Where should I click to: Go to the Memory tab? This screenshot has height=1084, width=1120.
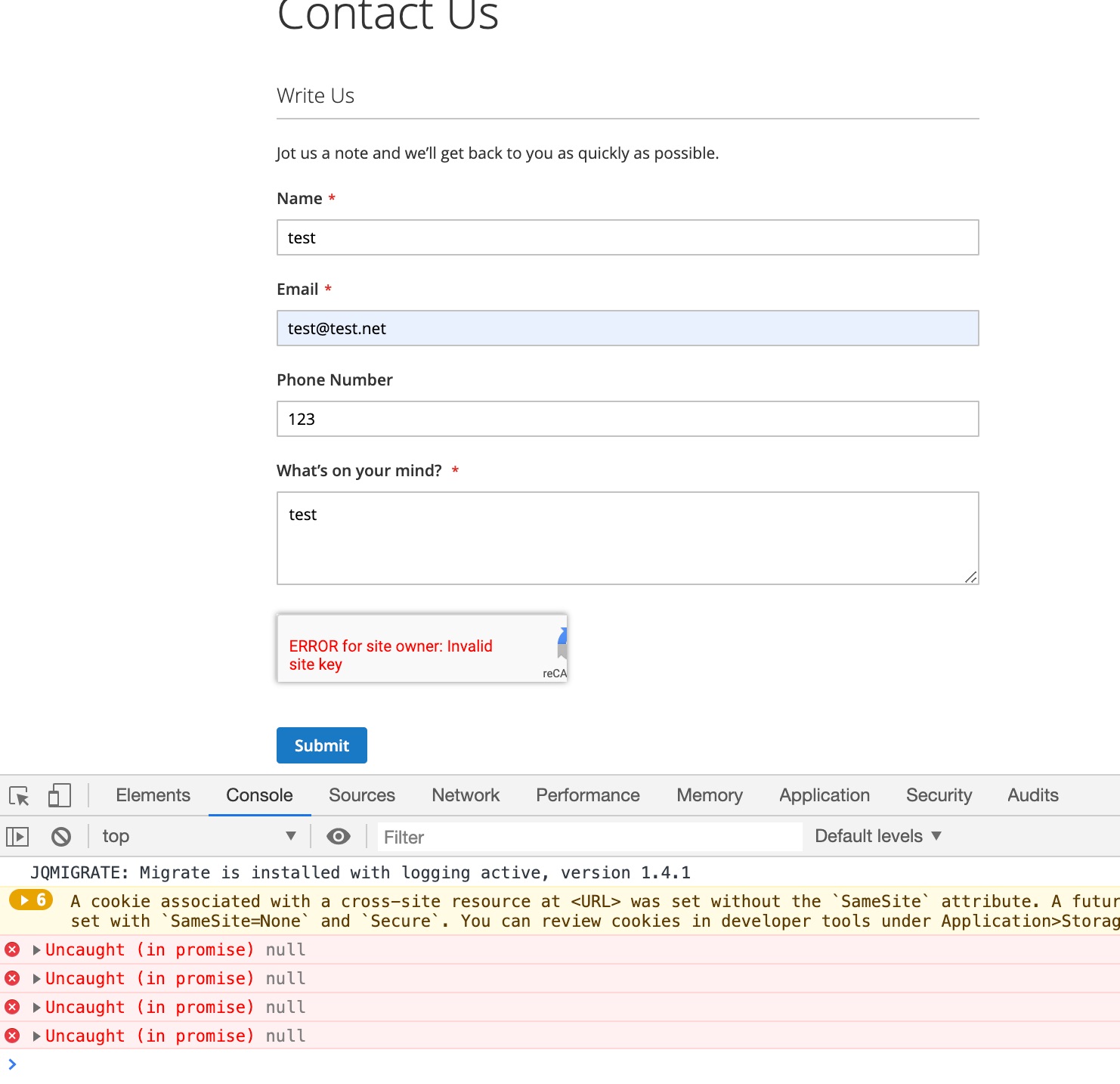tap(710, 795)
